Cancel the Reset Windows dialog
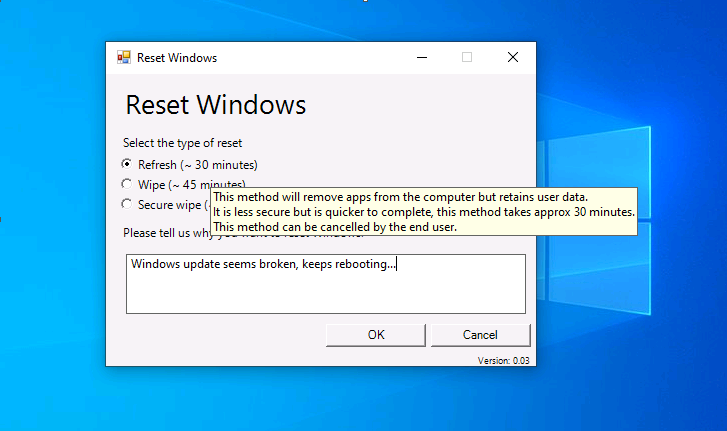727x431 pixels. pyautogui.click(x=480, y=335)
